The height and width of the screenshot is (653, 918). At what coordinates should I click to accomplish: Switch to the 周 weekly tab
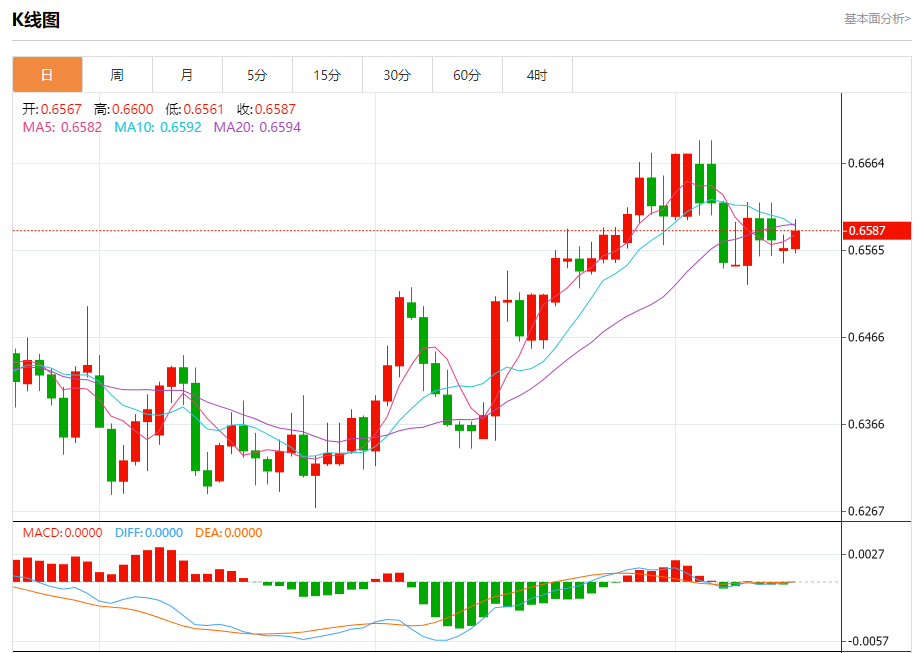tap(117, 75)
